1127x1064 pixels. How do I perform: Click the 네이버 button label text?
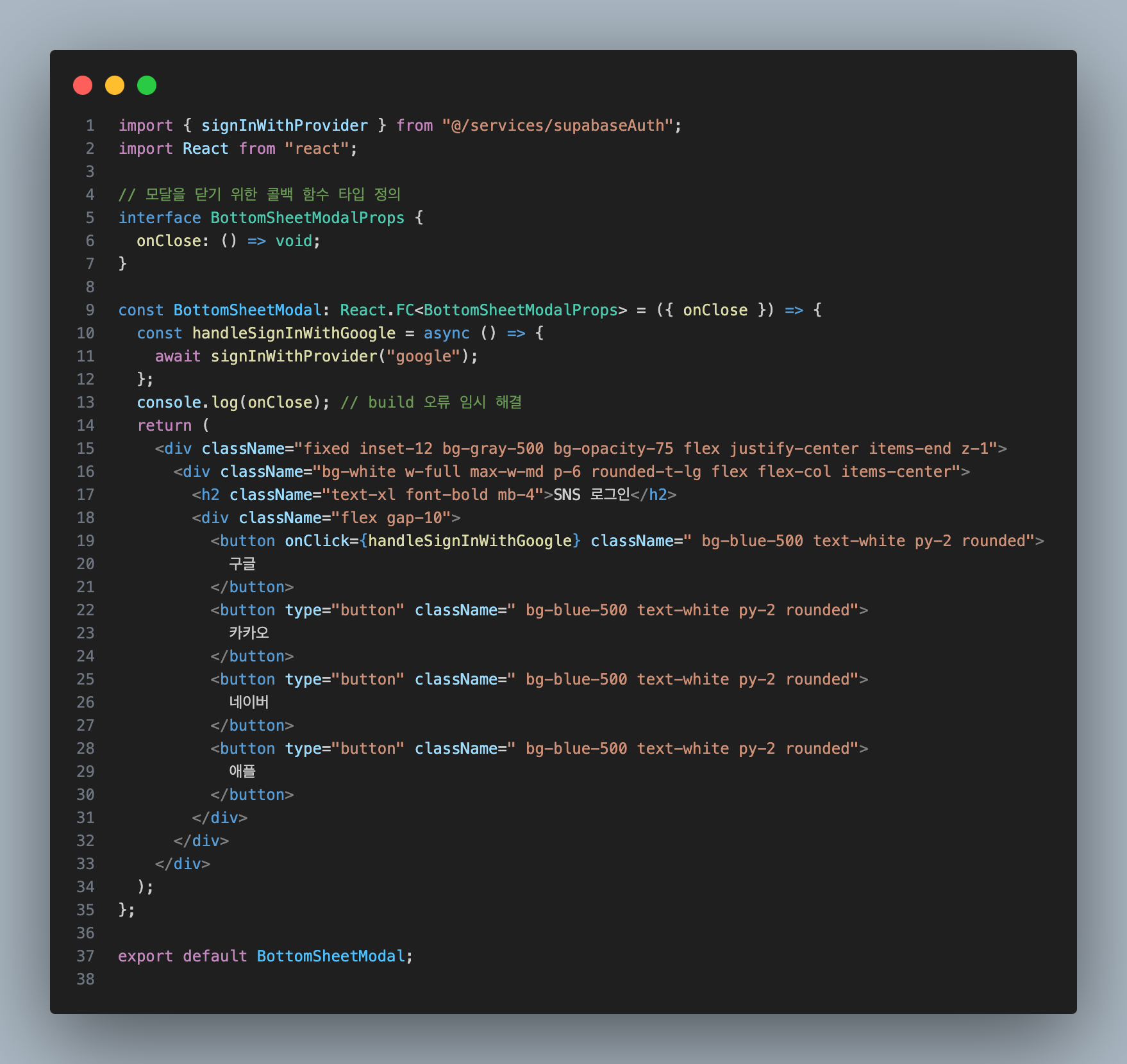[x=249, y=702]
